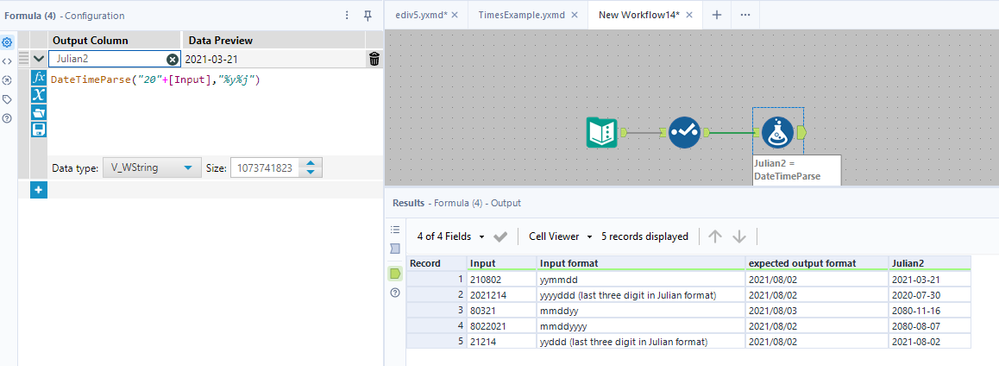Show results messages list icon

[394, 230]
